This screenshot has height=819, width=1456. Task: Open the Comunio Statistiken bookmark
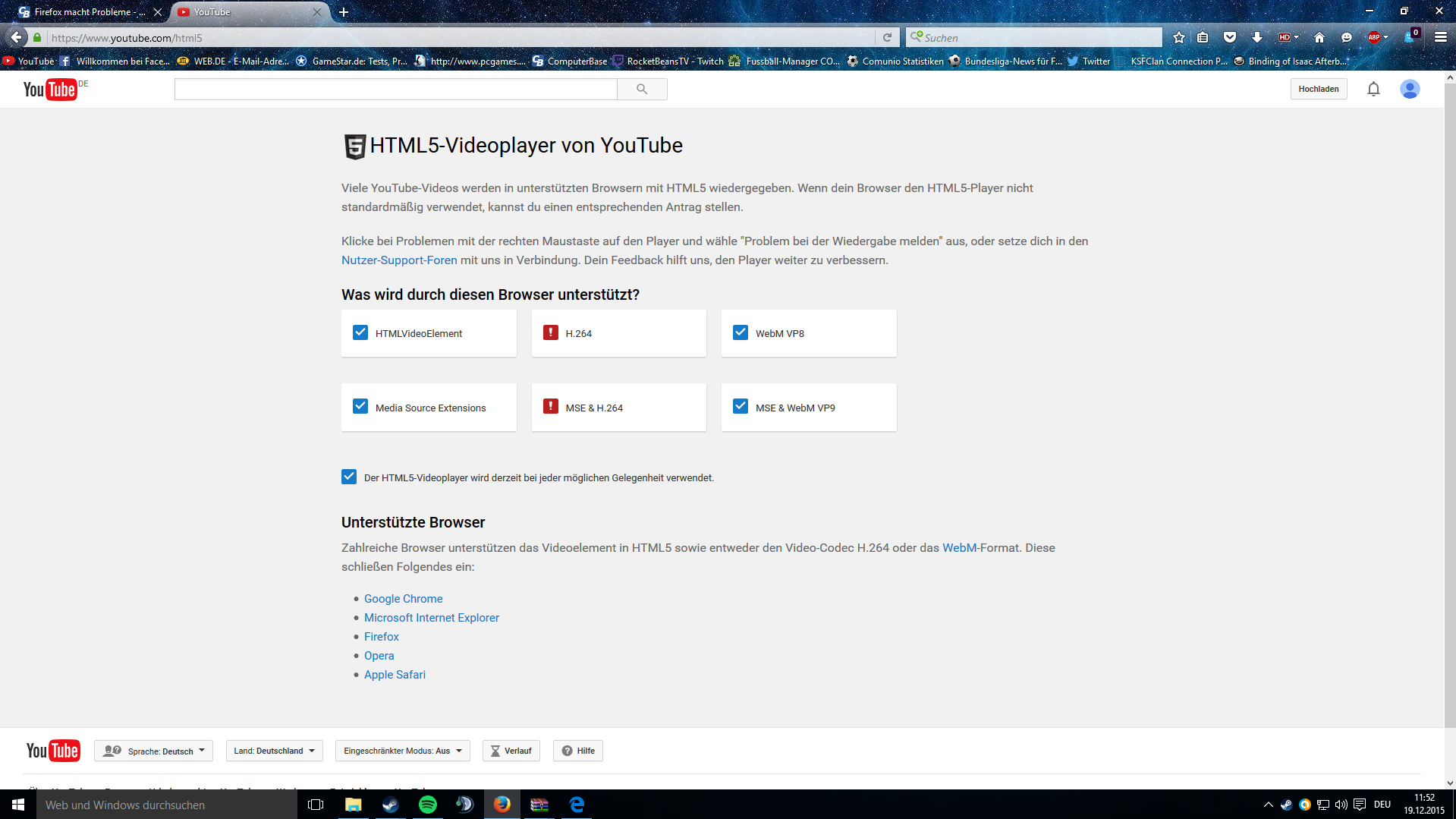click(896, 61)
